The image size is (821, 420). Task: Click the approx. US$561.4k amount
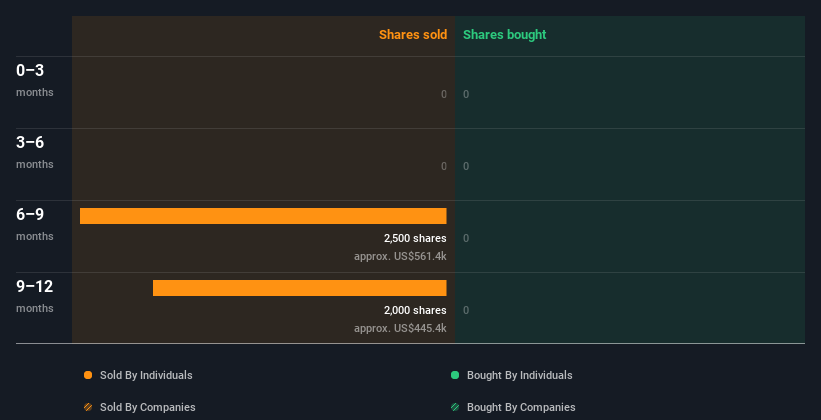[x=400, y=257]
